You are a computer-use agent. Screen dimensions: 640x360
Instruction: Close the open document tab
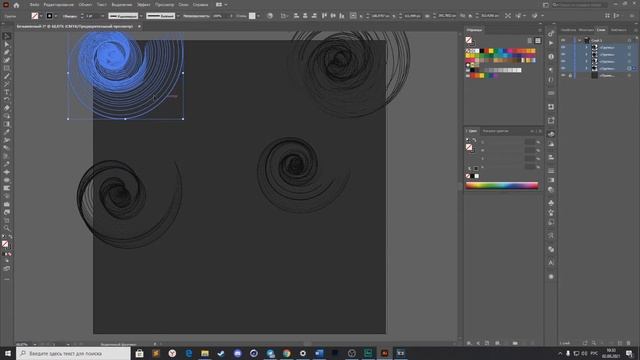(139, 27)
